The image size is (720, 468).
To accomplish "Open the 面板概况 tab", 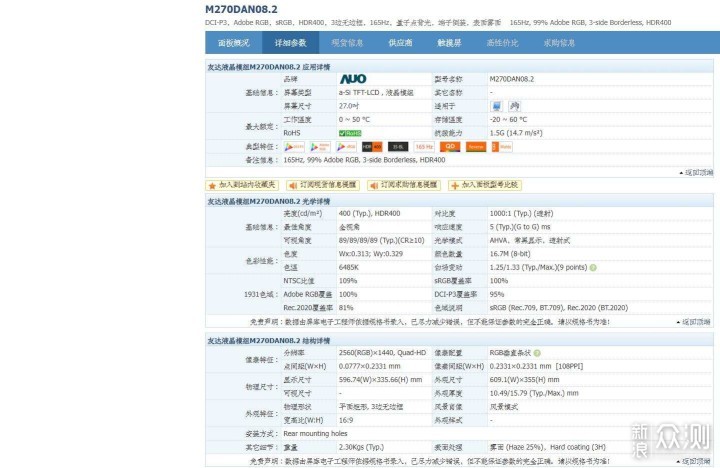I will [234, 43].
